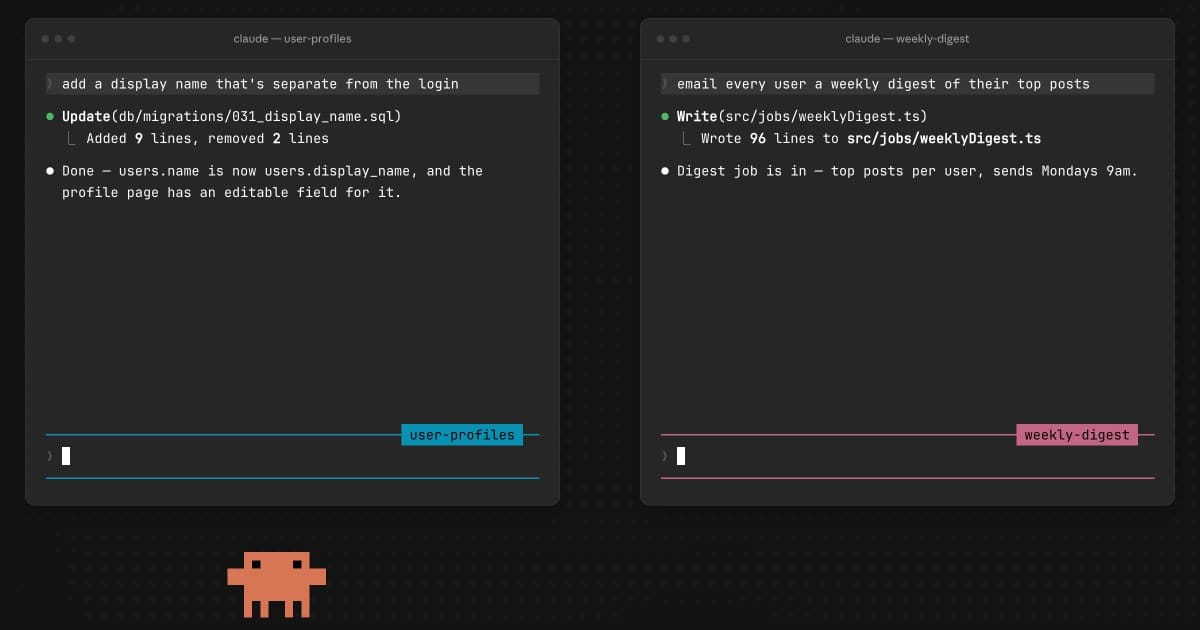Open the Update(db/migrations/031_display_name.sql) entry
Screen dimensions: 1200x630
231,117
